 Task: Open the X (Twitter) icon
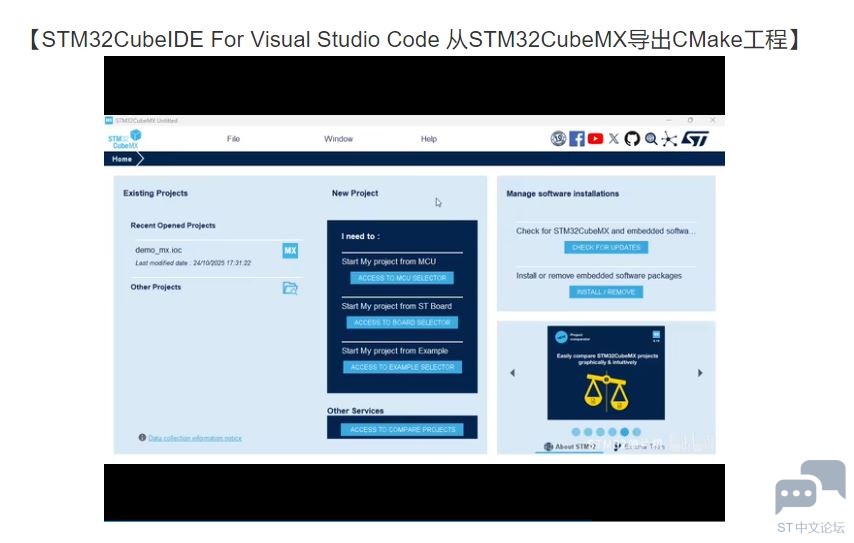[614, 139]
